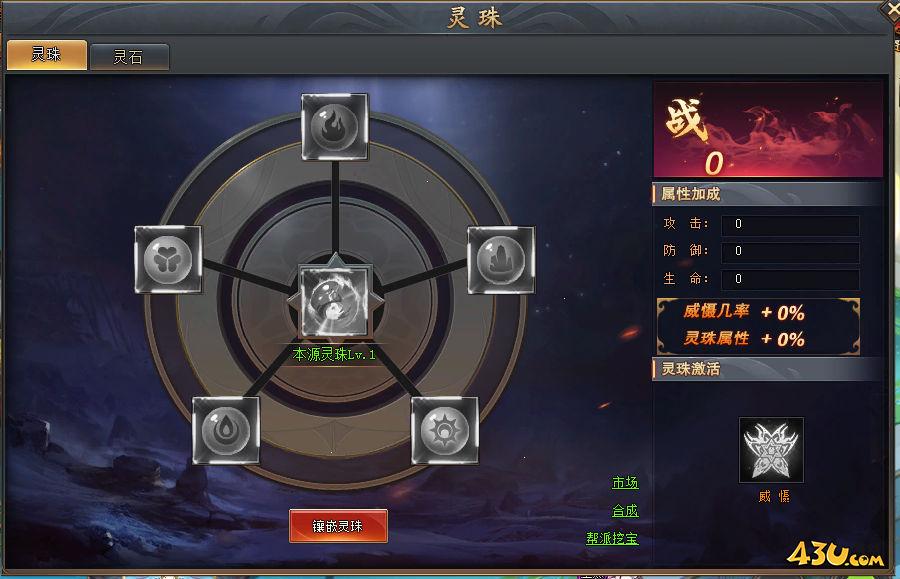The height and width of the screenshot is (579, 900).
Task: Click the 镶嵌灵珠 red button
Action: coord(338,526)
